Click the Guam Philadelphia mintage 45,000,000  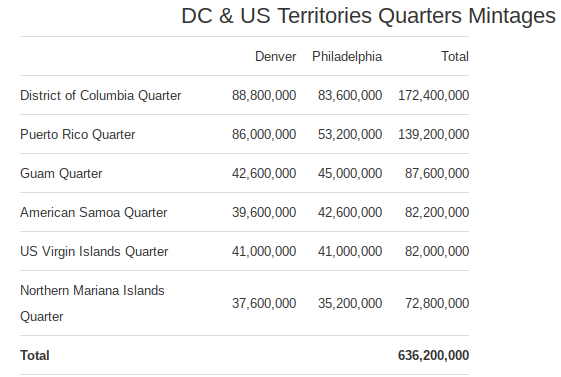coord(350,173)
